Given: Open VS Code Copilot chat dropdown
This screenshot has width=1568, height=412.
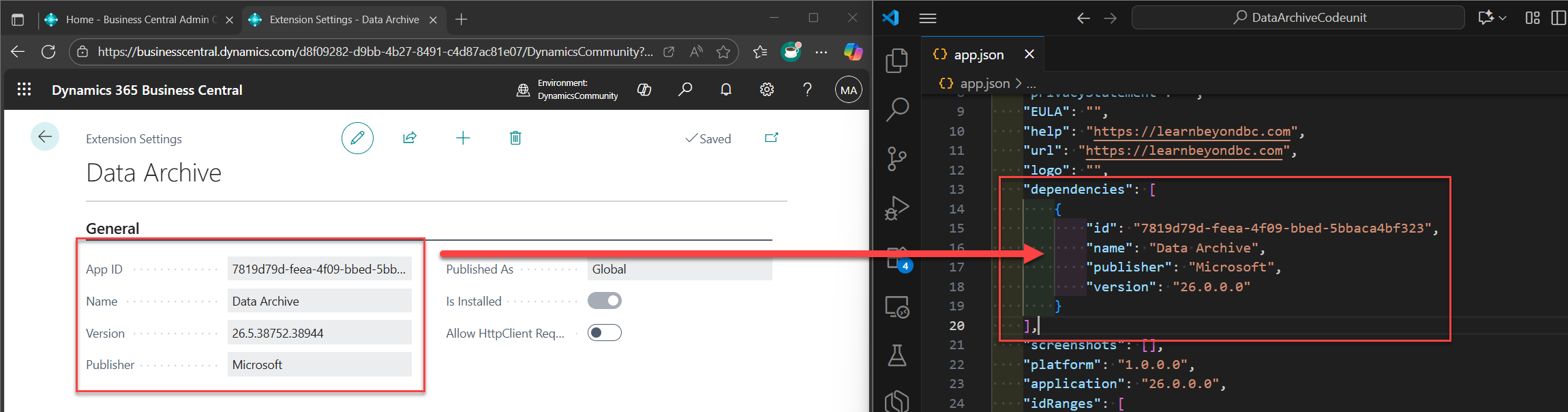Looking at the screenshot, I should [x=1503, y=18].
